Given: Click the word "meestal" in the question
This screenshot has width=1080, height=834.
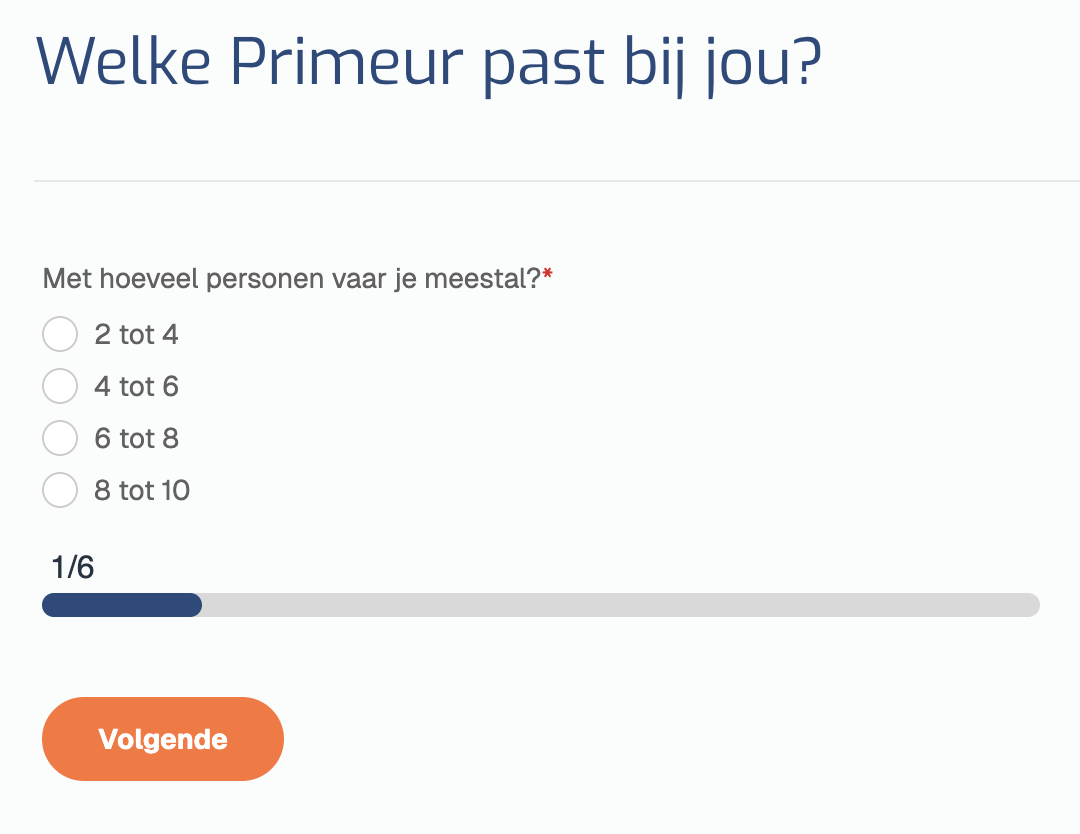Looking at the screenshot, I should click(482, 279).
